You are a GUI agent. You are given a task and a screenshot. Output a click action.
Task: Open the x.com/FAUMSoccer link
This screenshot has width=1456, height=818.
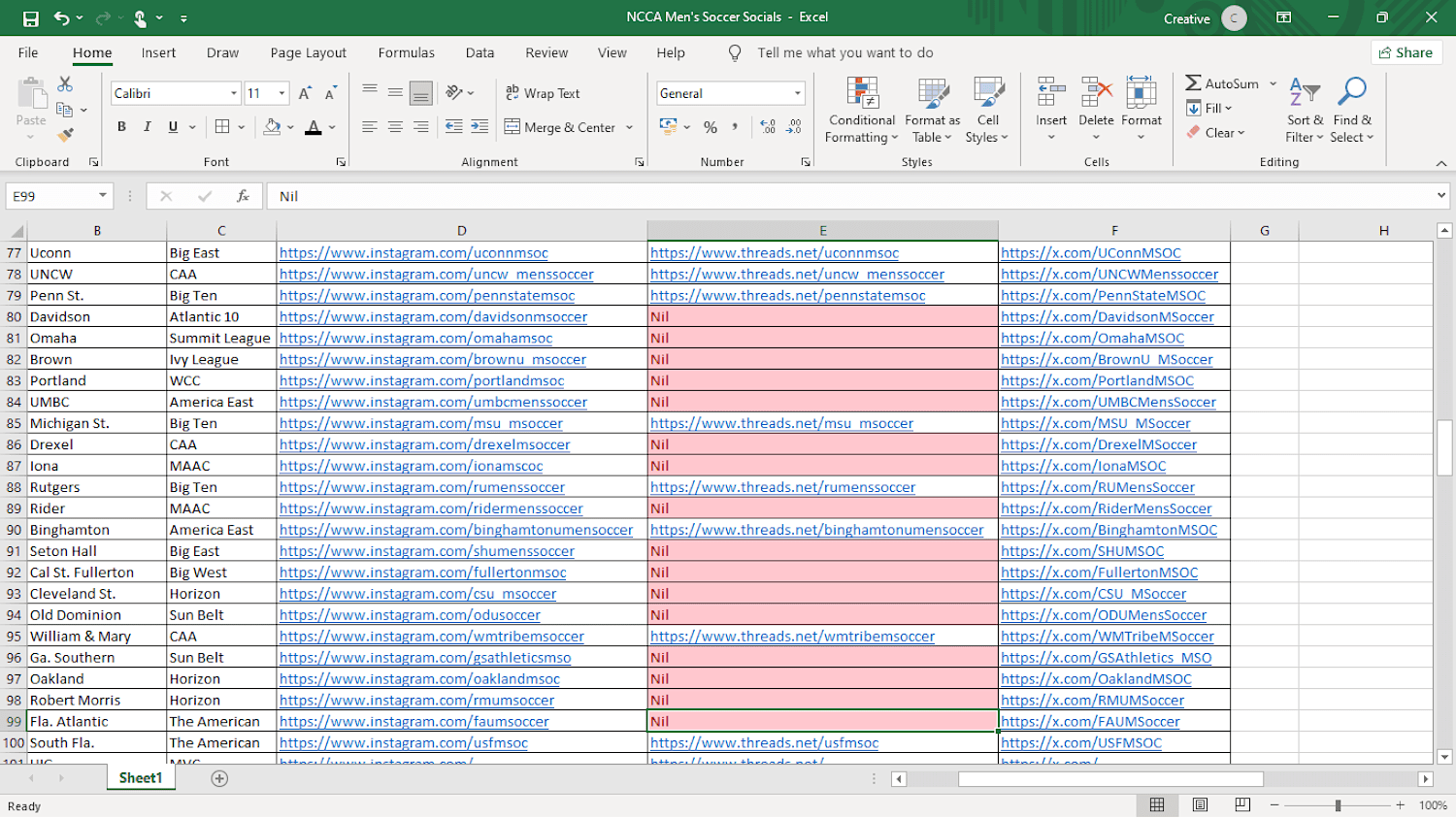click(1090, 721)
